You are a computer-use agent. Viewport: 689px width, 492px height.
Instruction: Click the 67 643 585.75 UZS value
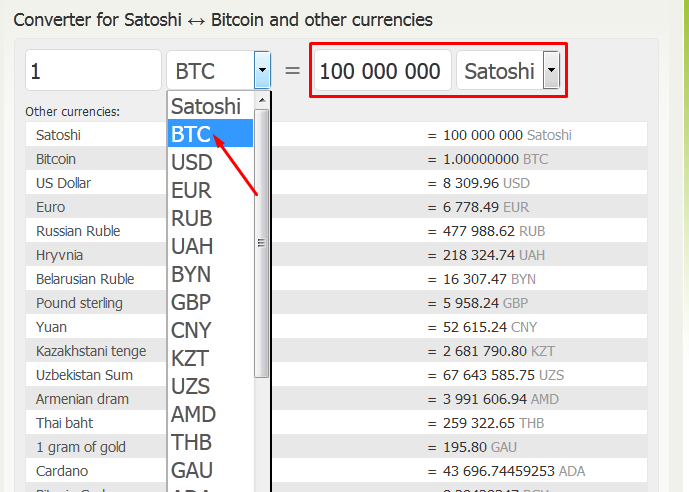coord(504,375)
